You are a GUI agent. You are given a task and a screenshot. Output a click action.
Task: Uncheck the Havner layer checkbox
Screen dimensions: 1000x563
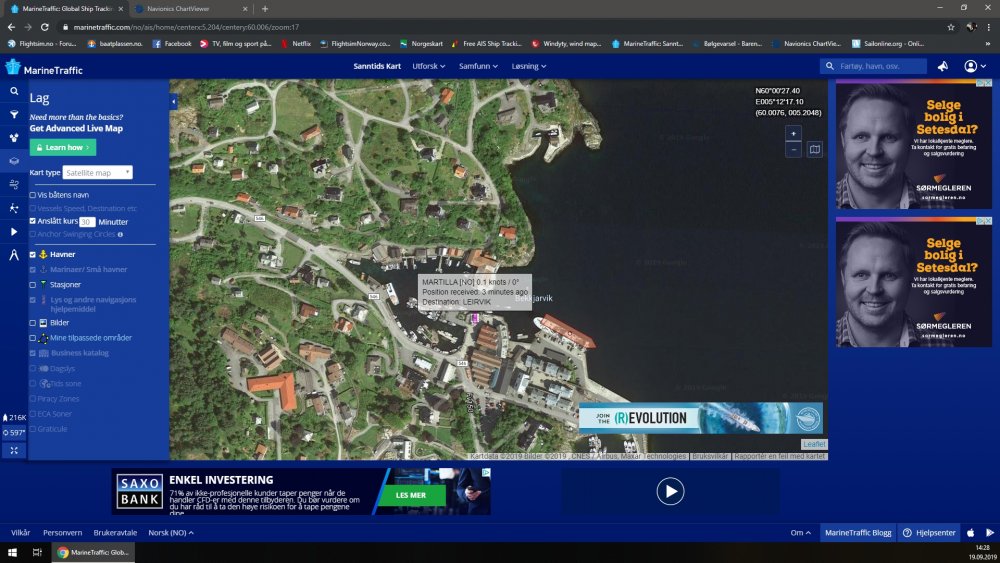[x=33, y=254]
